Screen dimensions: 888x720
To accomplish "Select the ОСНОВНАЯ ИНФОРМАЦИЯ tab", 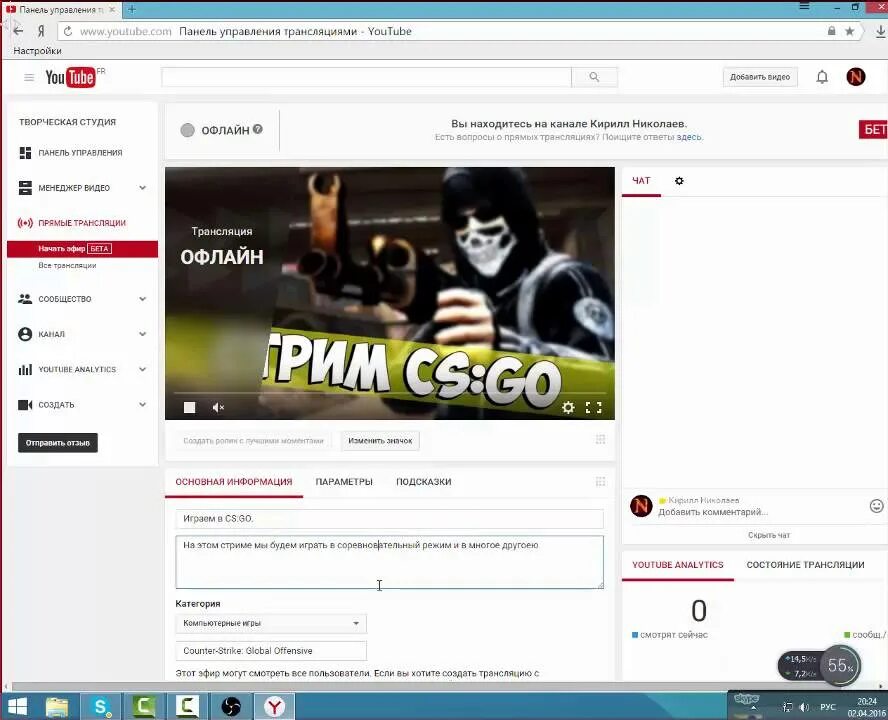I will (234, 482).
